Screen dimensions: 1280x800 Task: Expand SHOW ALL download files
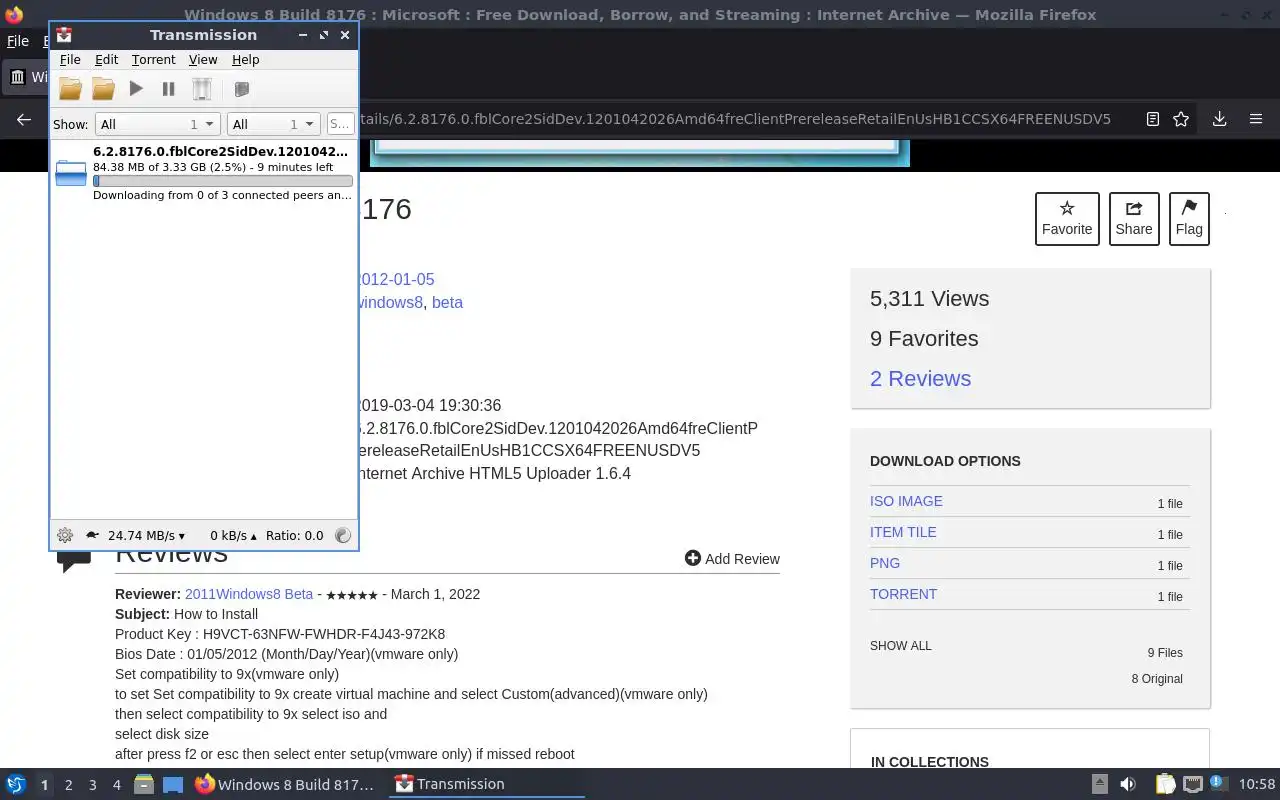(900, 646)
